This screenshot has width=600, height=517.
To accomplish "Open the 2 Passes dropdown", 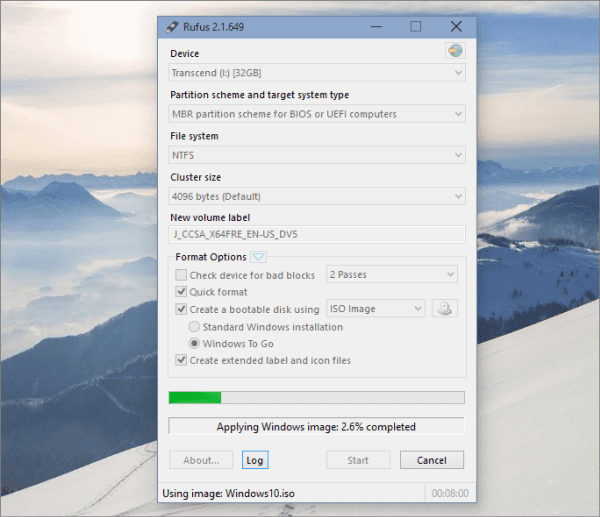I will [392, 274].
